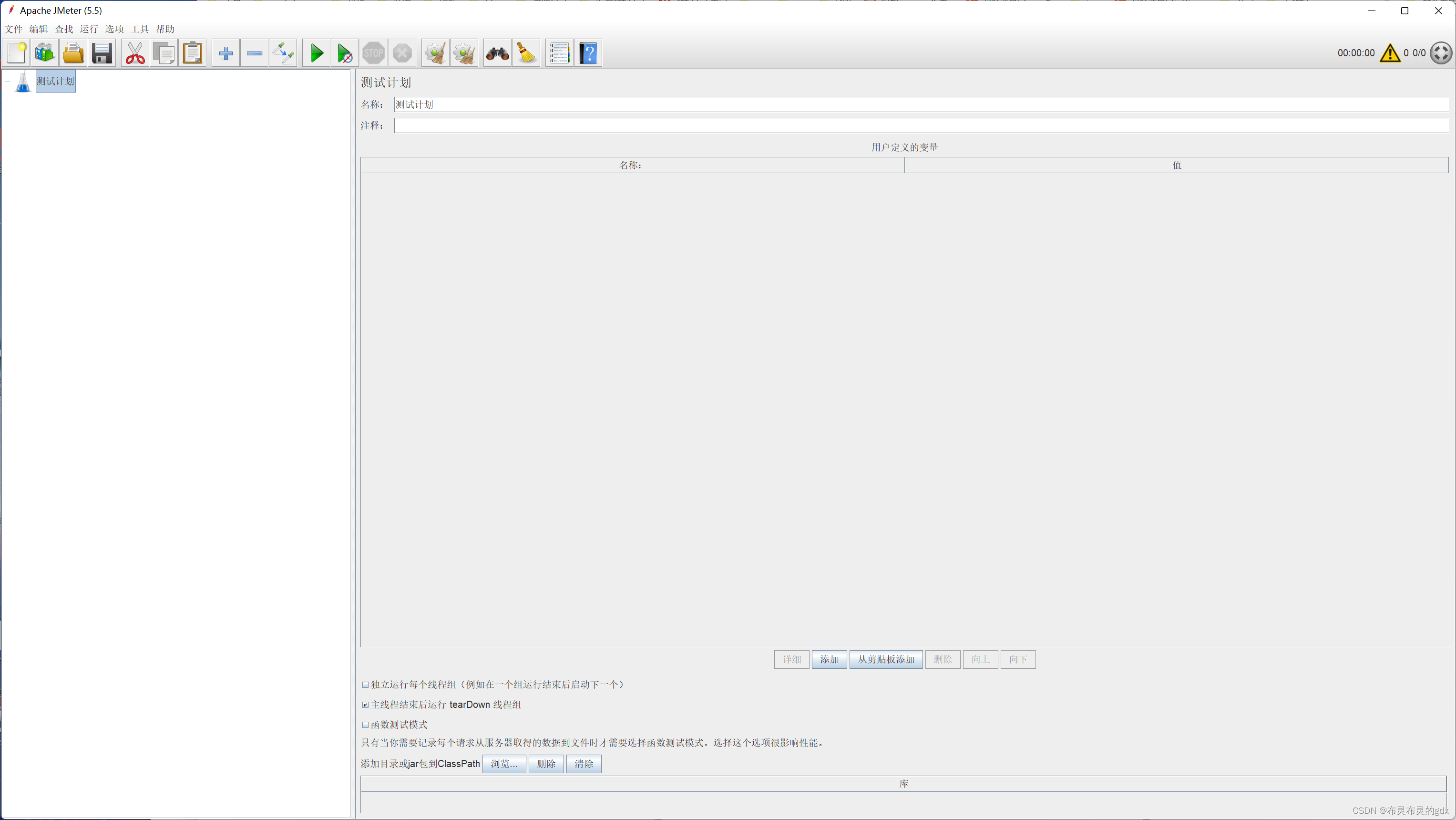Enable 独立运行每个线程组 checkbox
Image resolution: width=1456 pixels, height=820 pixels.
click(365, 684)
